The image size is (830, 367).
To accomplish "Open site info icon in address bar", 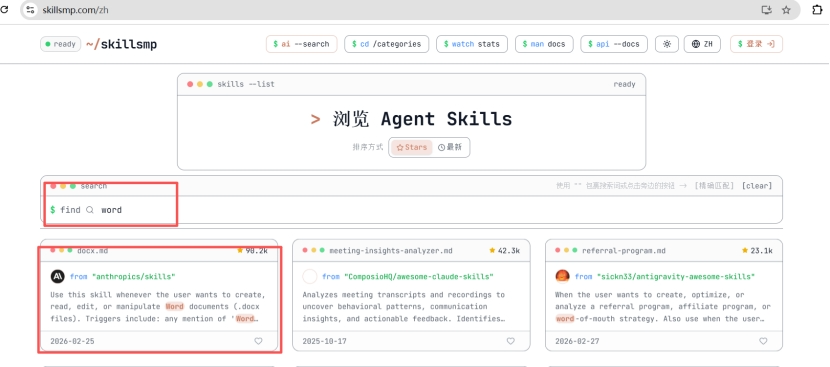I will pyautogui.click(x=30, y=10).
